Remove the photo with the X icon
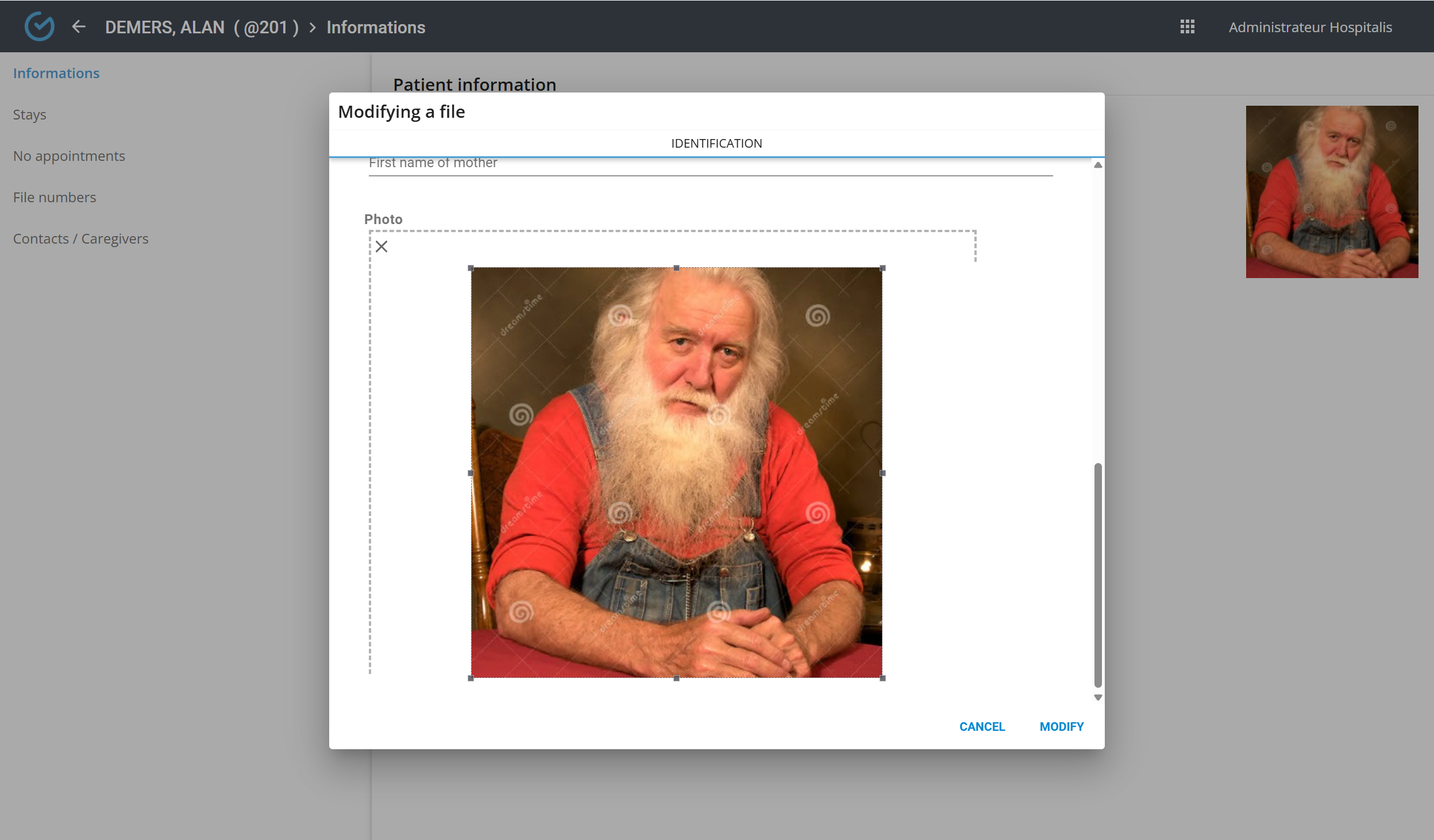 coord(381,246)
